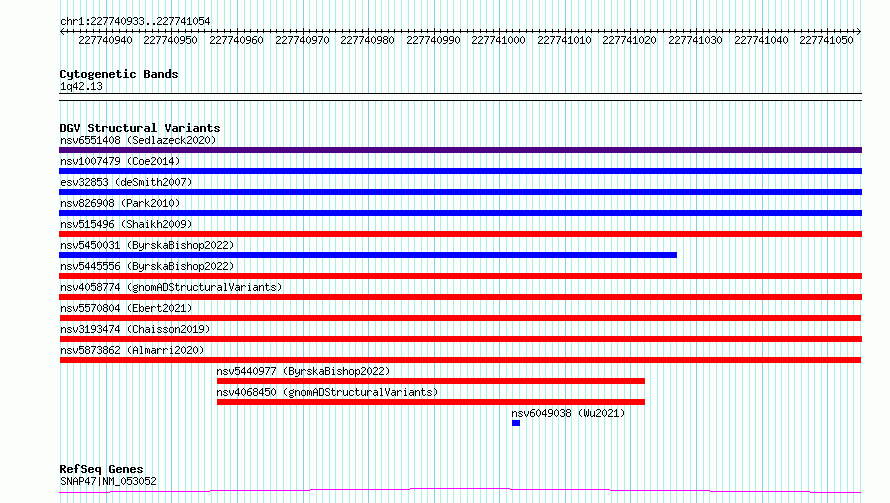Select the 1q42.13 band label
This screenshot has height=503, width=890.
(81, 86)
